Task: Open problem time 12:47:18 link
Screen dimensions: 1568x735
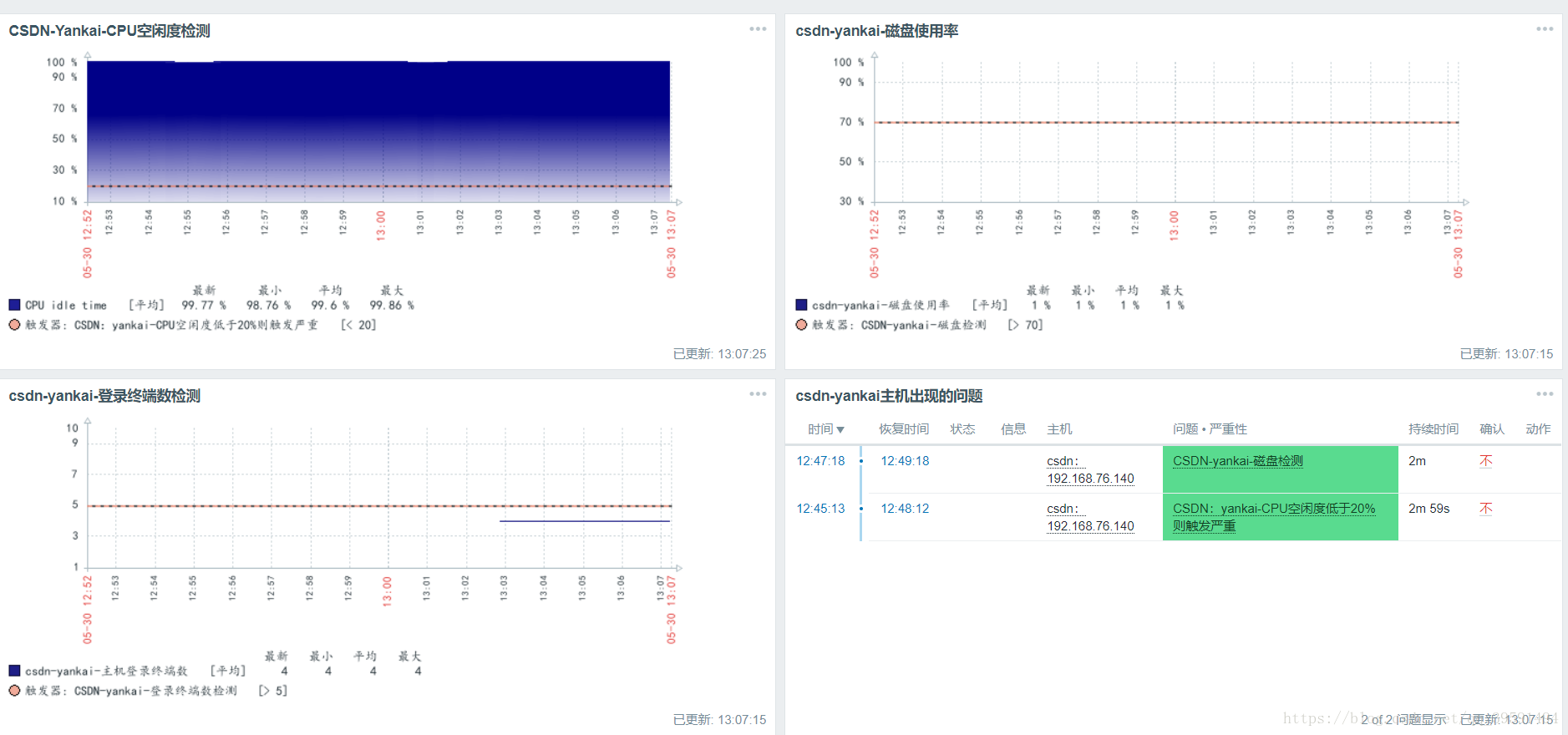Action: click(x=820, y=461)
